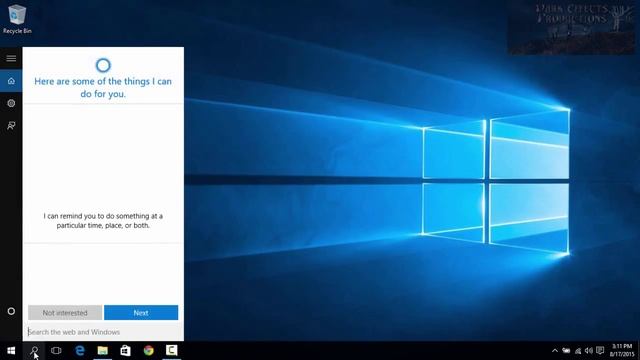This screenshot has height=360, width=640.
Task: Open the network tray icon
Action: [578, 351]
